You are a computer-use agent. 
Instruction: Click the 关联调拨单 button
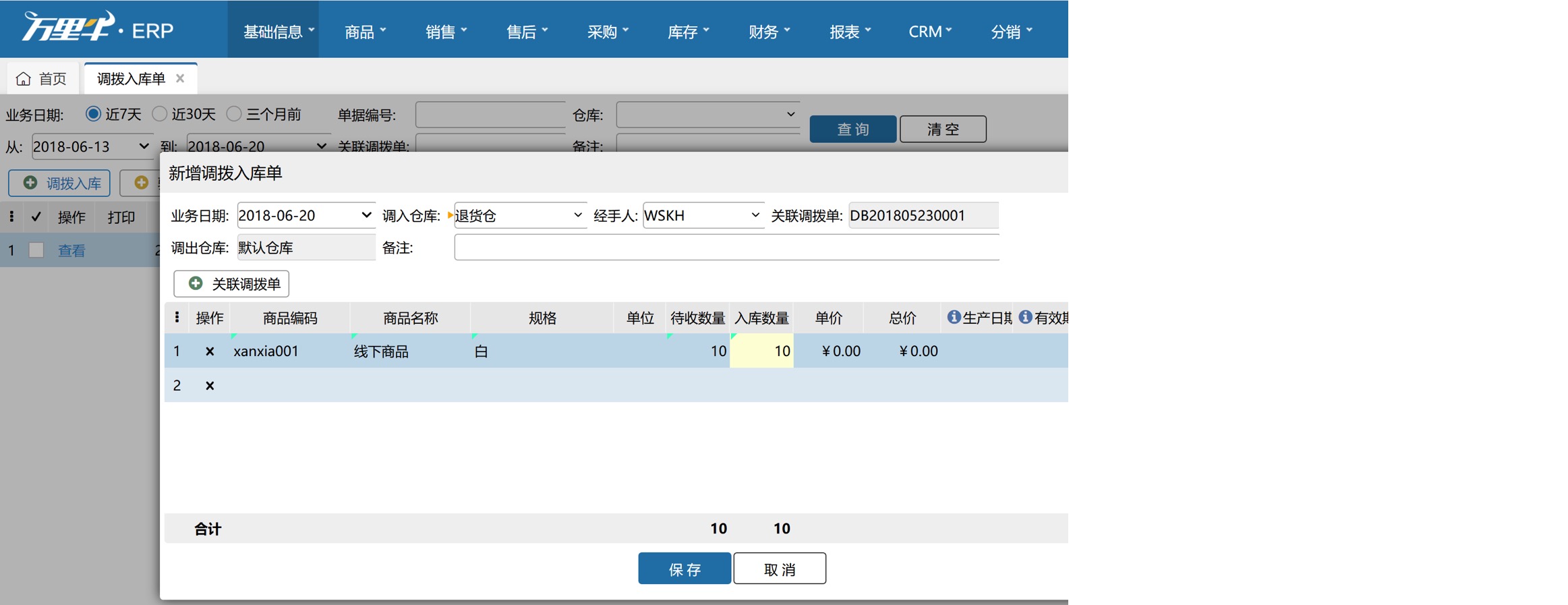[x=231, y=283]
